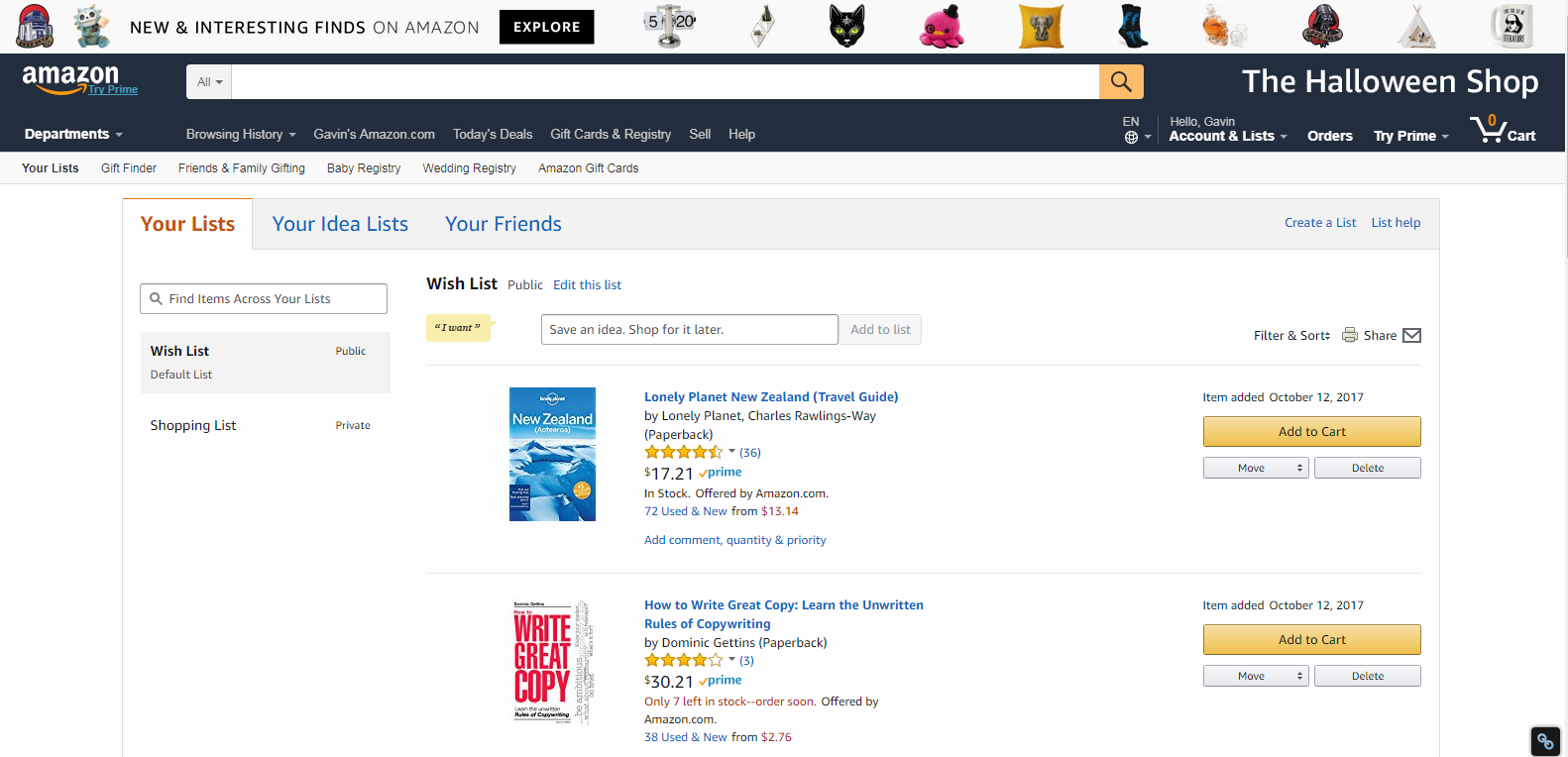Image resolution: width=1568 pixels, height=757 pixels.
Task: Click the envelope email share icon
Action: (1412, 335)
